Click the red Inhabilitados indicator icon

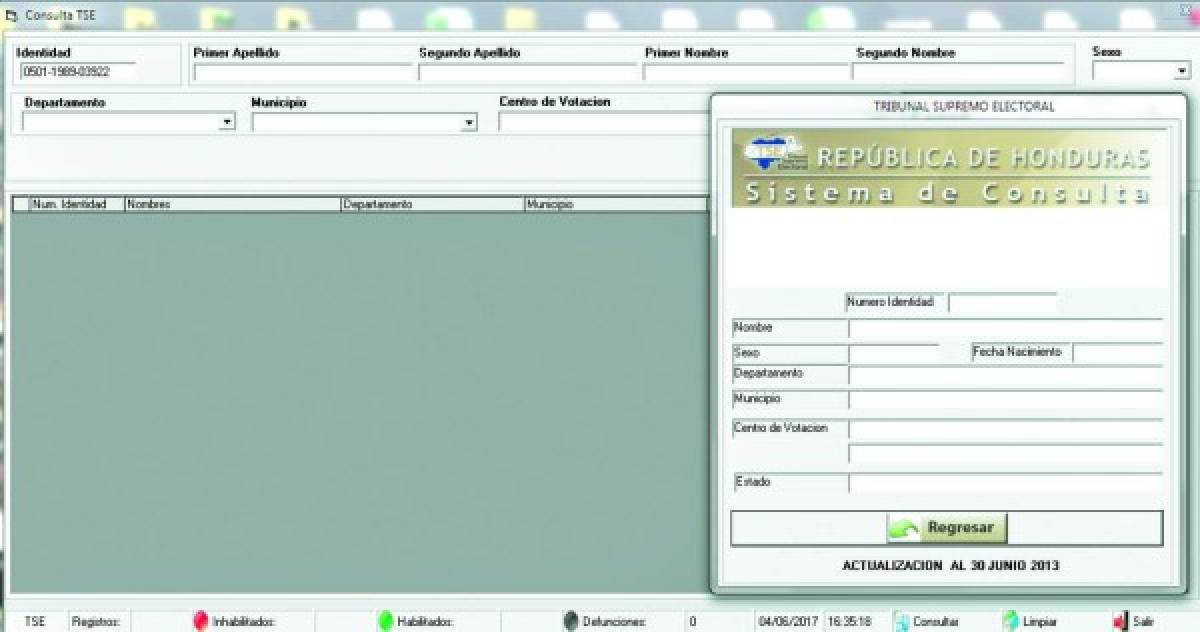tap(200, 621)
